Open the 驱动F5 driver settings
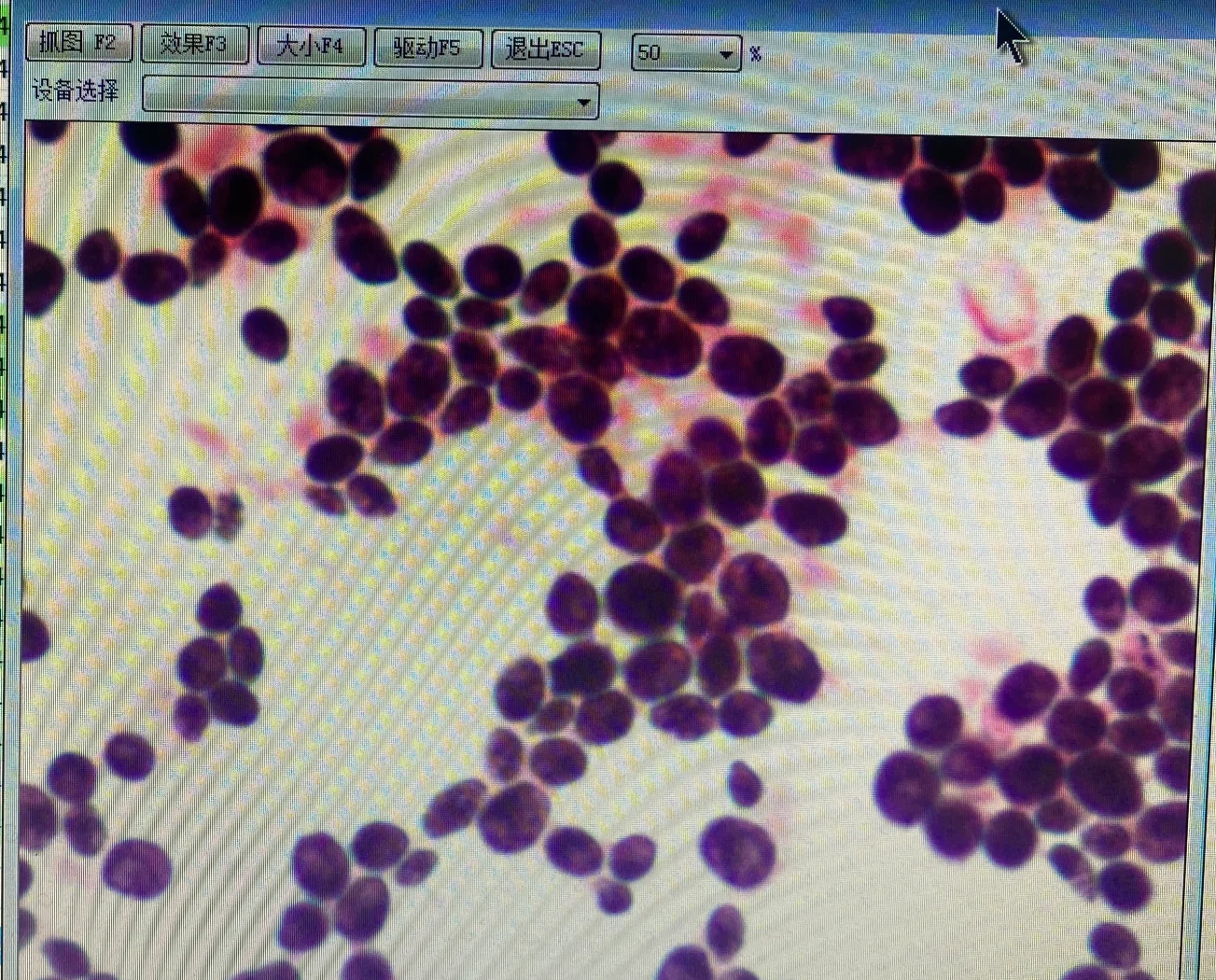This screenshot has width=1216, height=980. tap(427, 48)
